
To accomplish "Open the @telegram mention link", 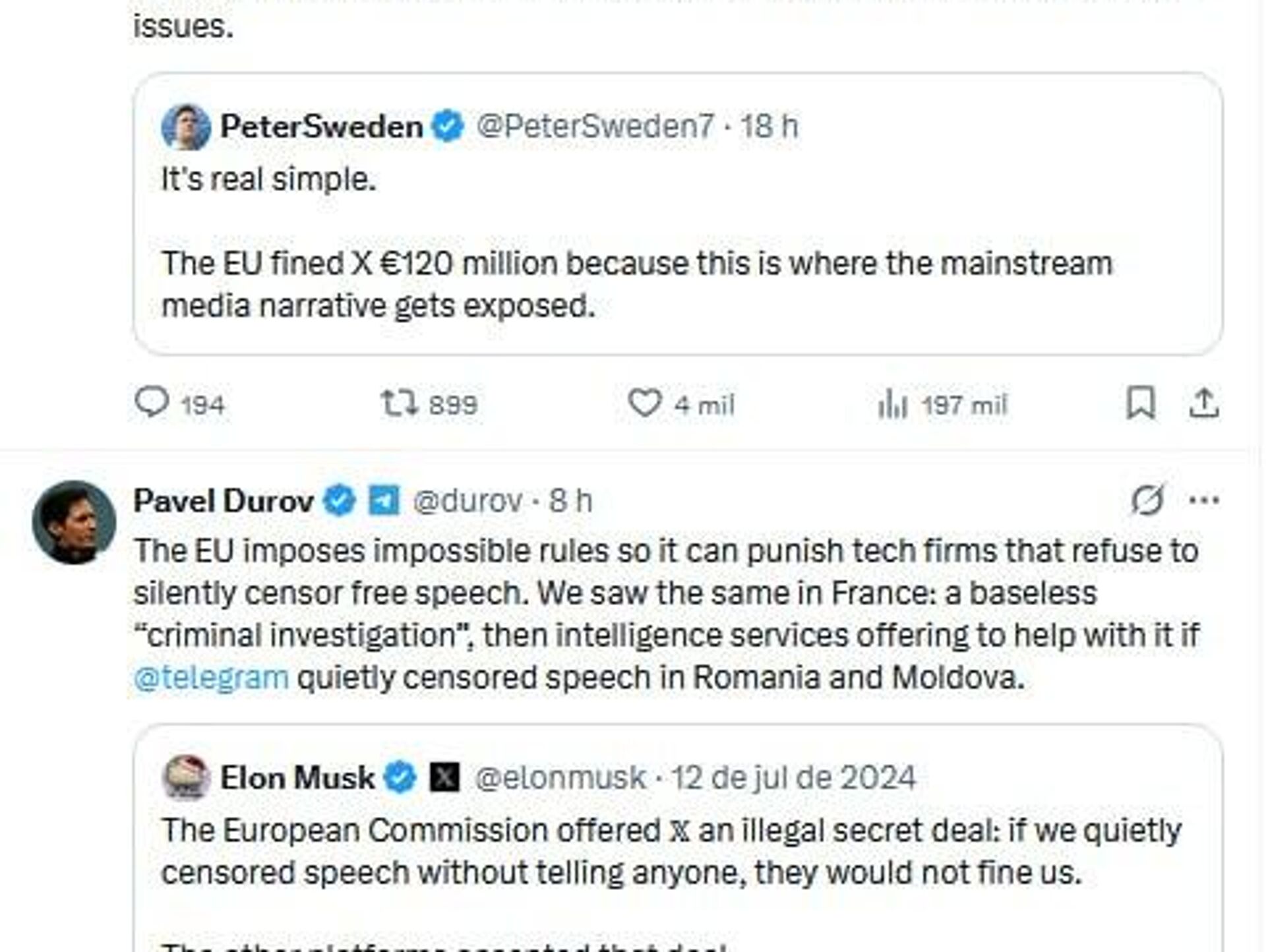I will (211, 678).
